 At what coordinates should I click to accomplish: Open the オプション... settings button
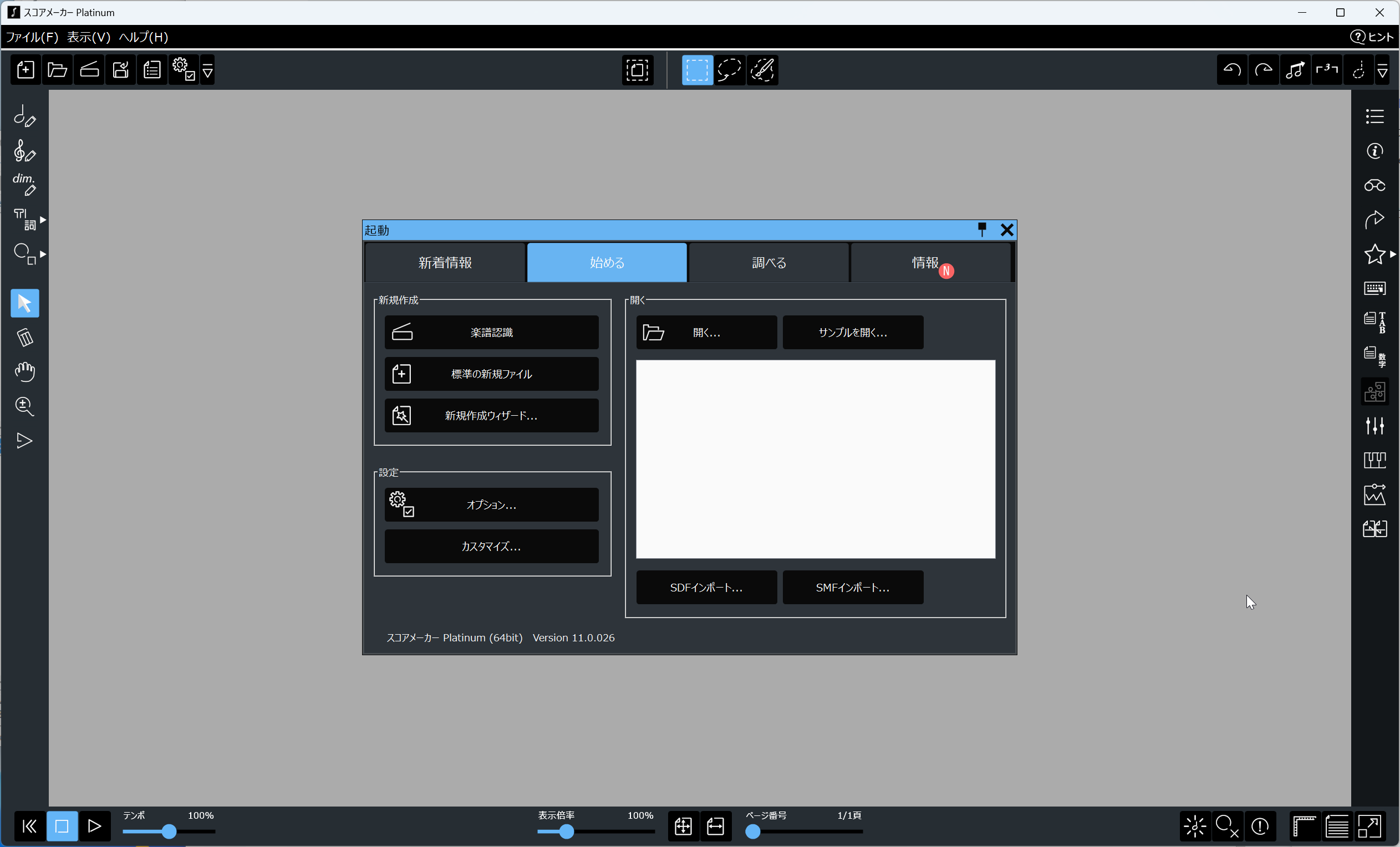click(x=491, y=504)
